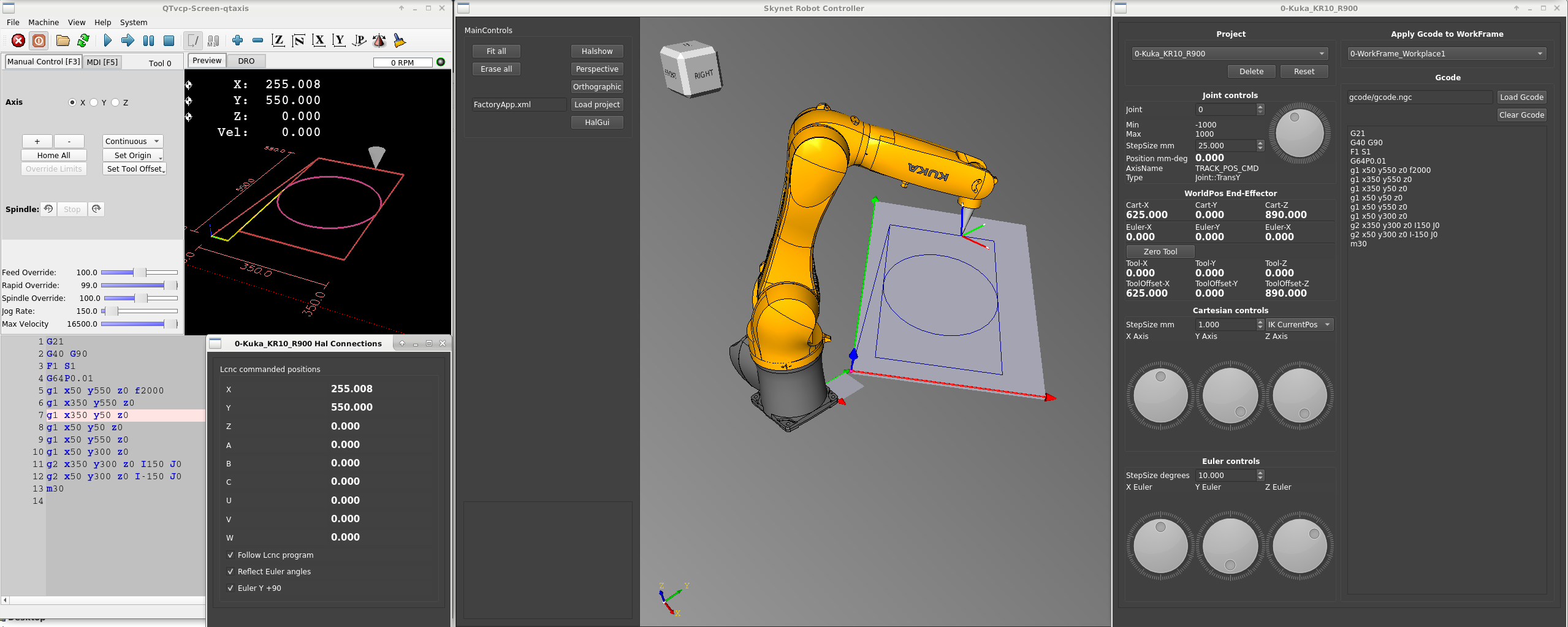
Task: Select the X axis radio button
Action: 72,102
